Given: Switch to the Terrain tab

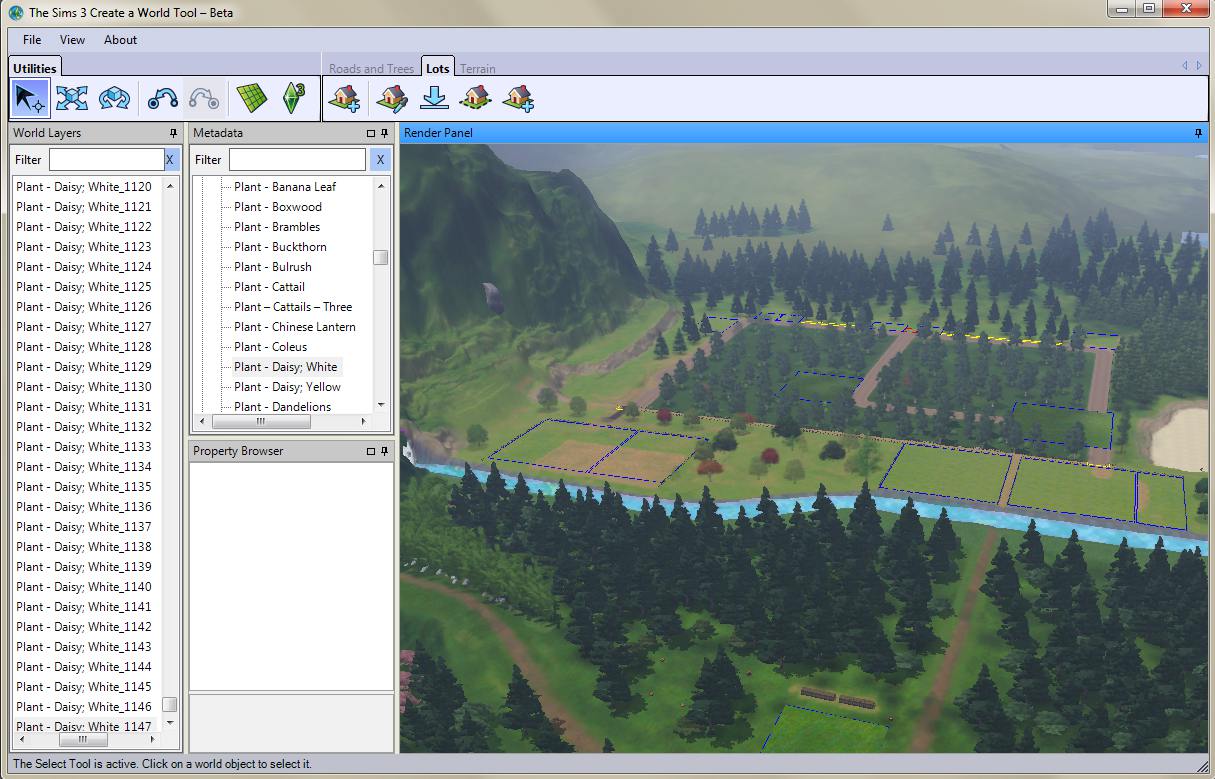Looking at the screenshot, I should click(477, 69).
